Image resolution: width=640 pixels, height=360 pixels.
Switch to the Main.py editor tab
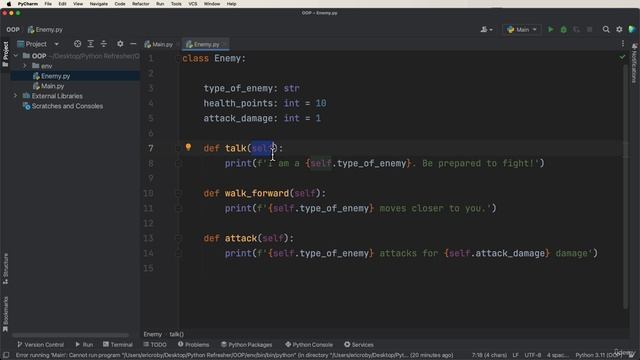pos(159,44)
